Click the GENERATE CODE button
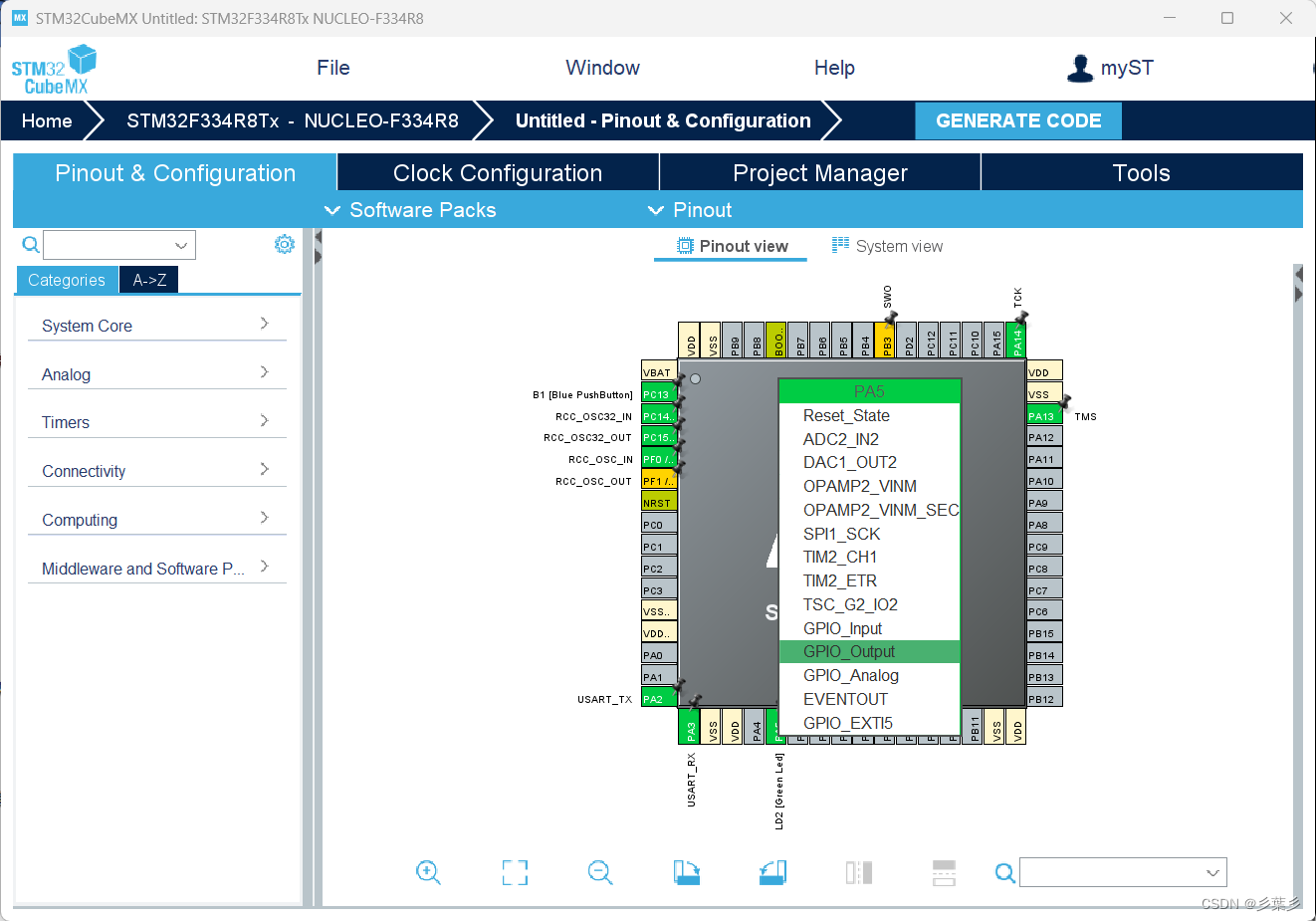The width and height of the screenshot is (1316, 921). pyautogui.click(x=1018, y=120)
